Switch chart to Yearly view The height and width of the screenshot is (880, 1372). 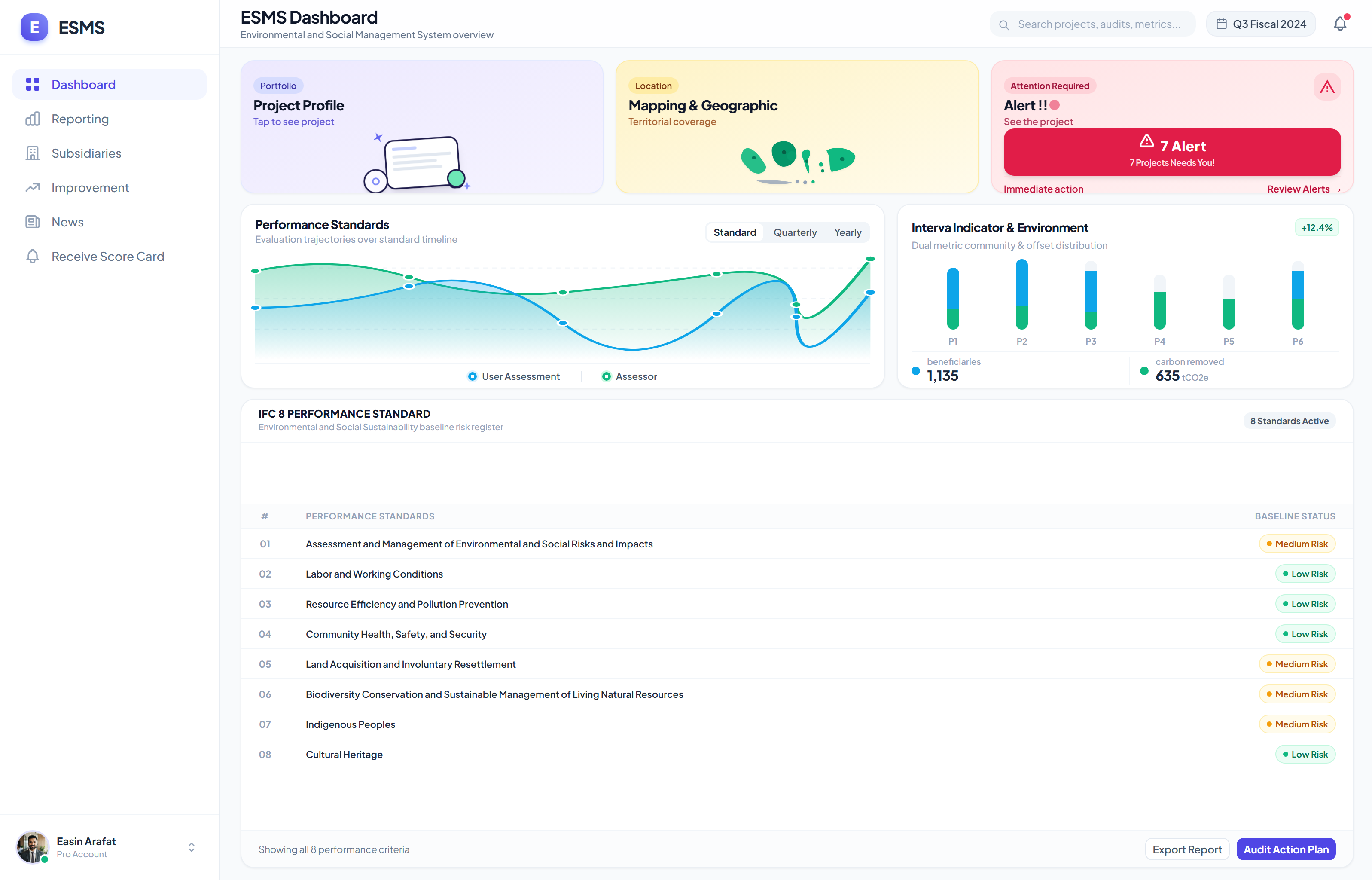(847, 232)
